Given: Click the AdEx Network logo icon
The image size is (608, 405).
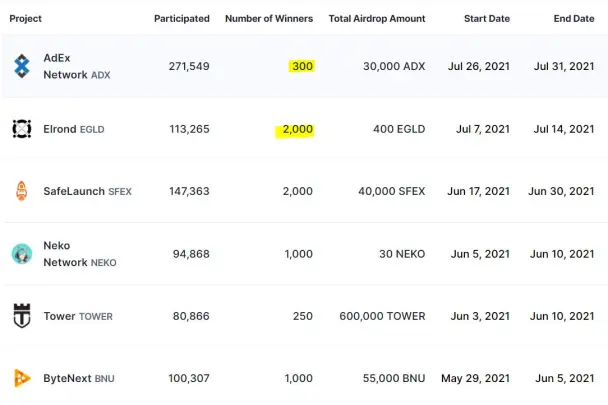Looking at the screenshot, I should (x=22, y=66).
